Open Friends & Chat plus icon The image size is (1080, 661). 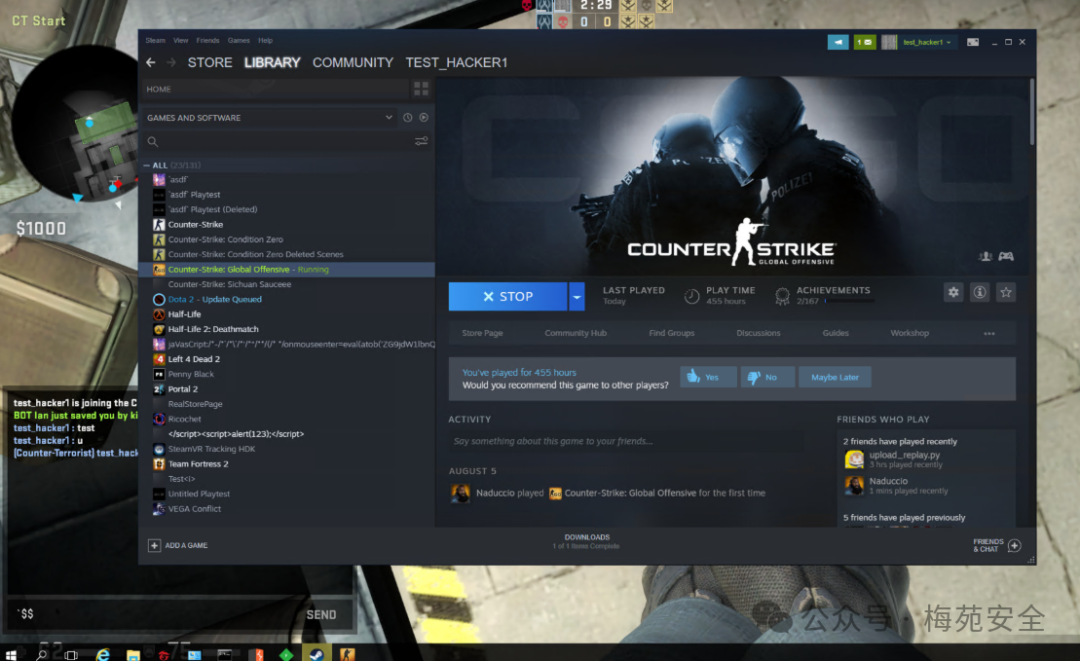click(x=1014, y=545)
